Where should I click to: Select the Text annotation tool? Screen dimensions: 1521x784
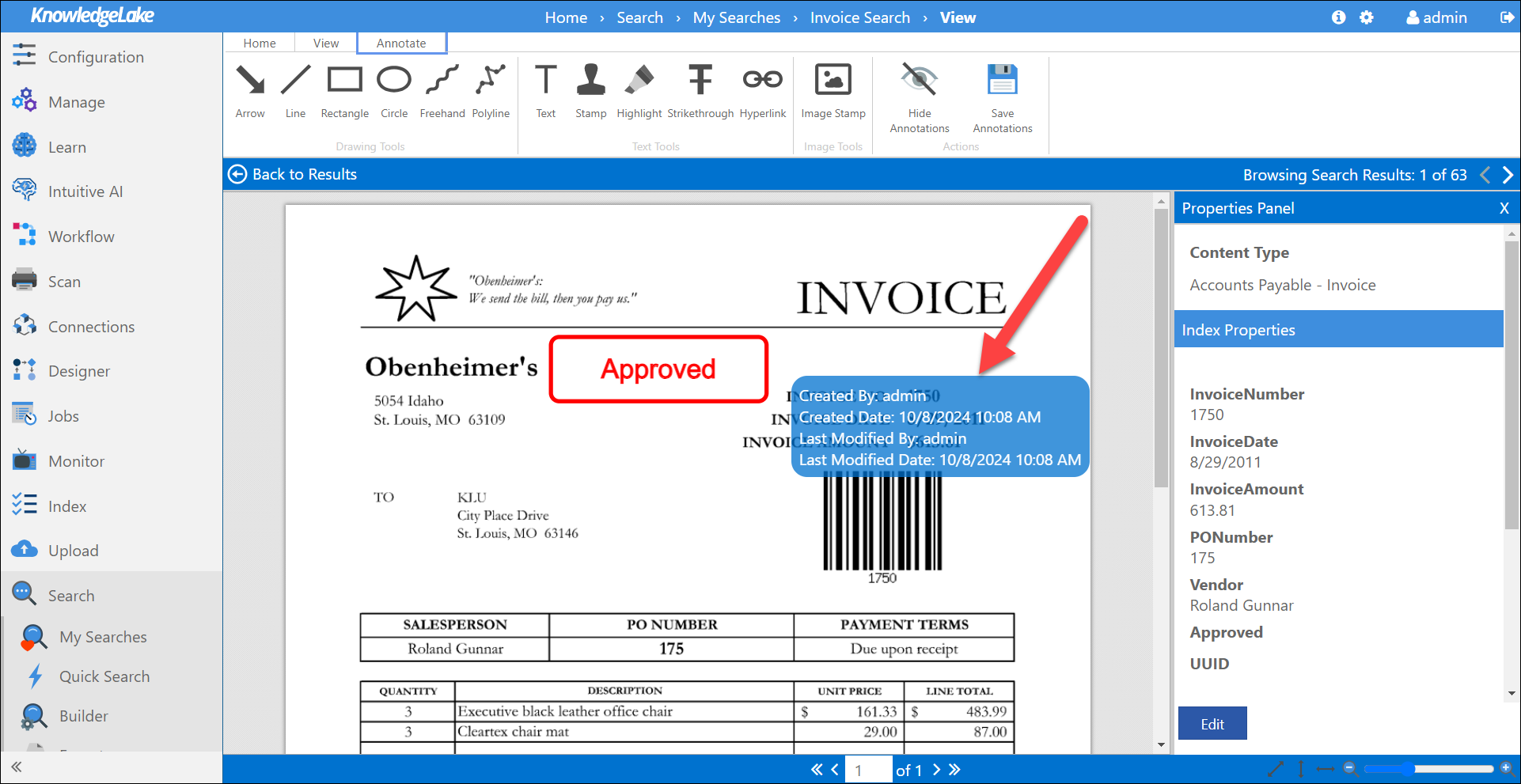[546, 91]
